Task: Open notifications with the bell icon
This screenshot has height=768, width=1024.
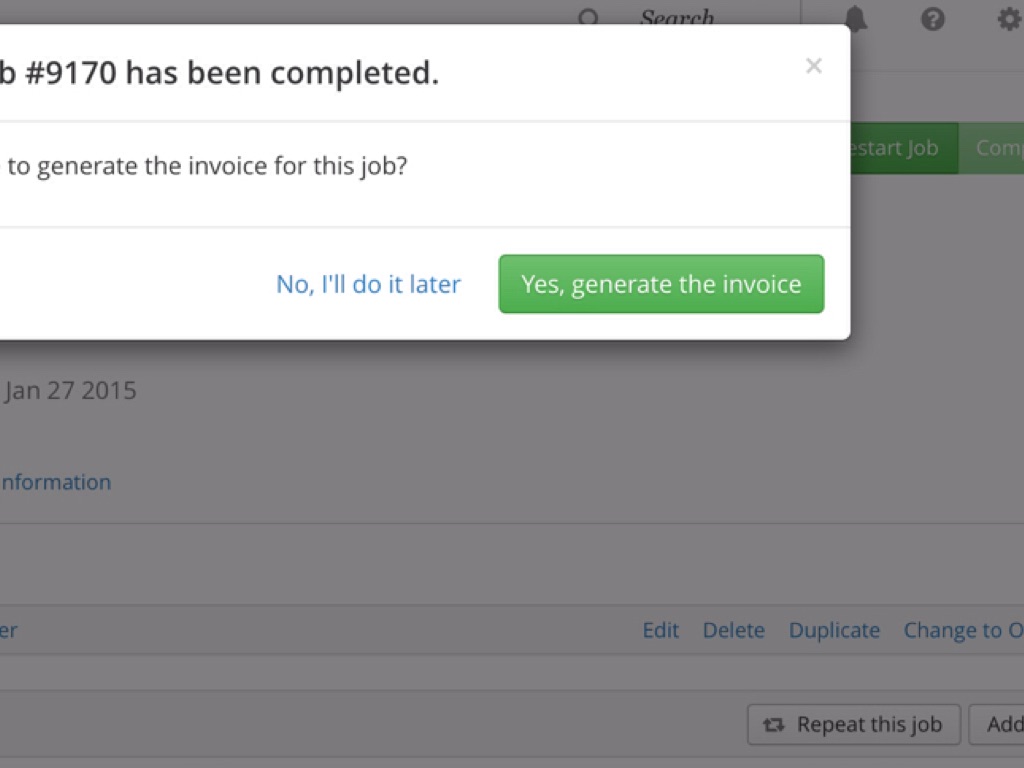Action: coord(856,18)
